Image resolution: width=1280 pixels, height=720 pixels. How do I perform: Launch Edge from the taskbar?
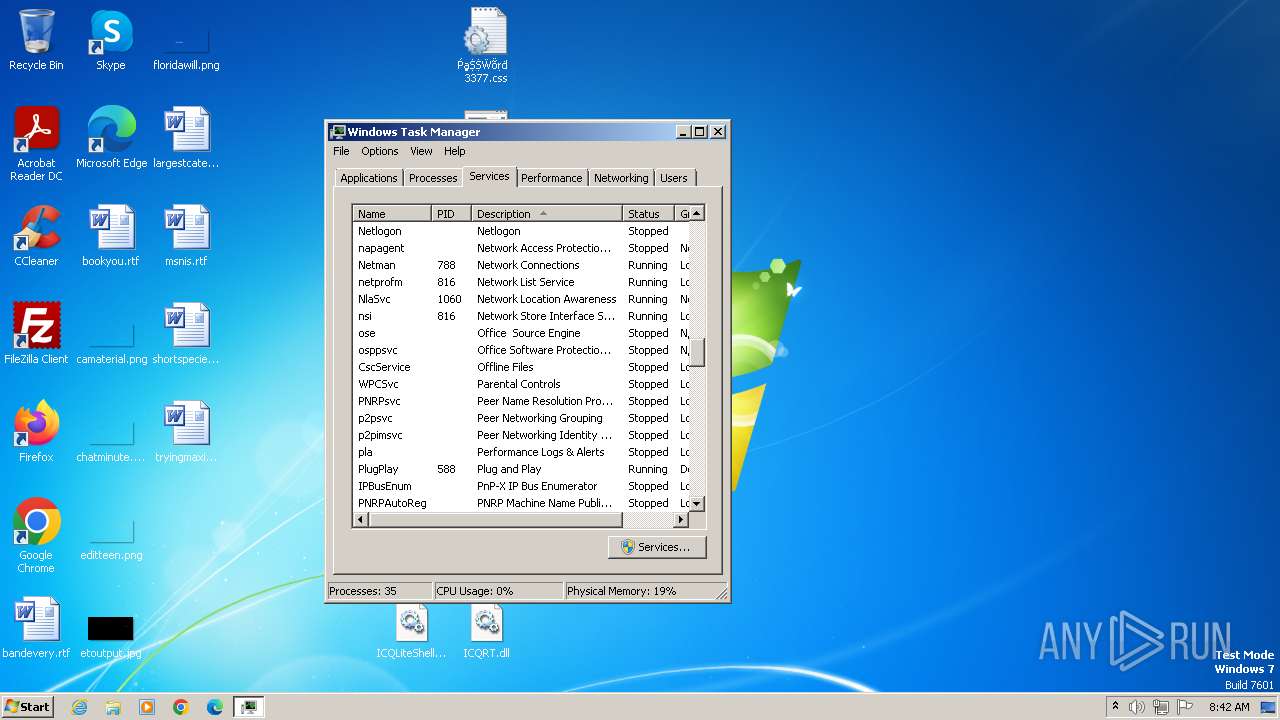tap(215, 707)
